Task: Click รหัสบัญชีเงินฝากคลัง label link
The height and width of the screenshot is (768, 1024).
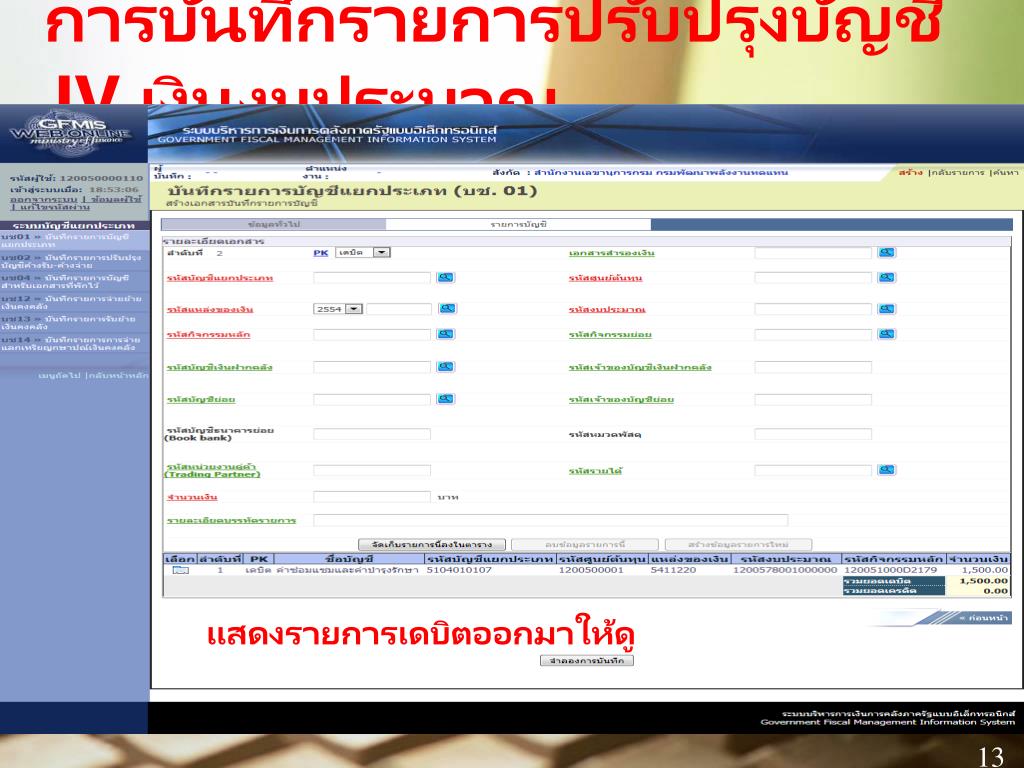Action: pyautogui.click(x=219, y=368)
